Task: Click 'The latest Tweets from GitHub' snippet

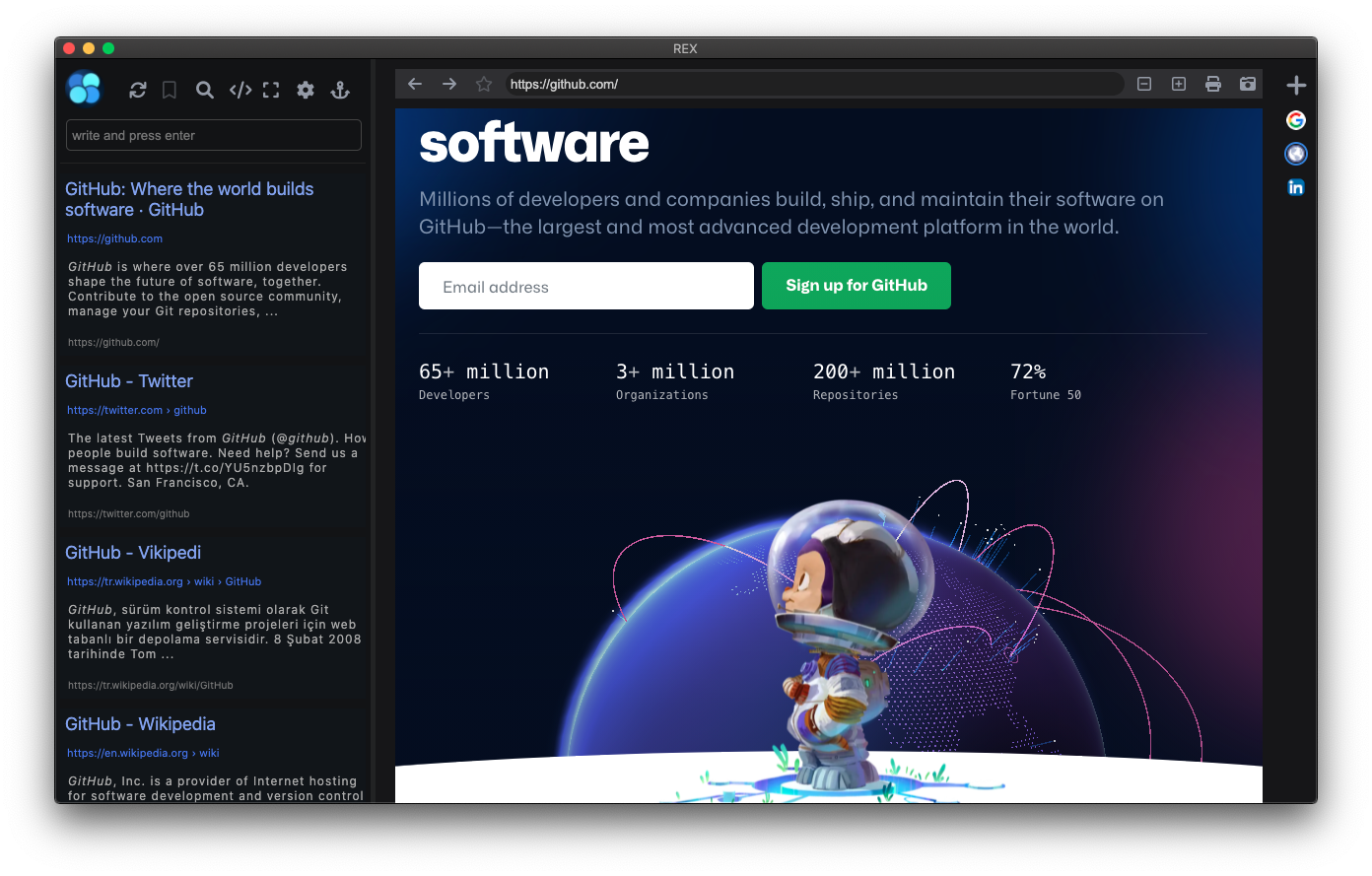Action: pos(216,460)
